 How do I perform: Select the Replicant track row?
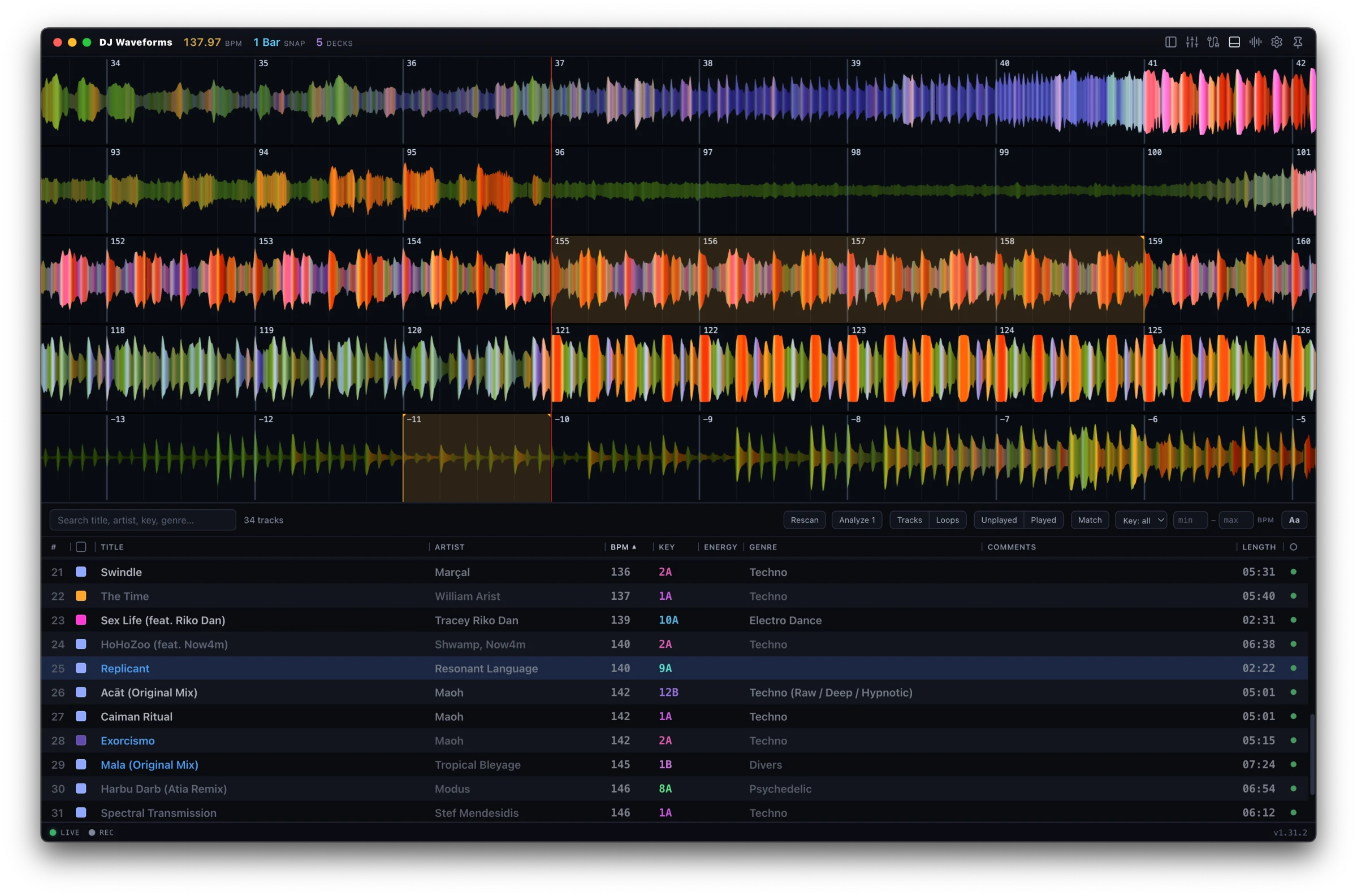point(674,668)
